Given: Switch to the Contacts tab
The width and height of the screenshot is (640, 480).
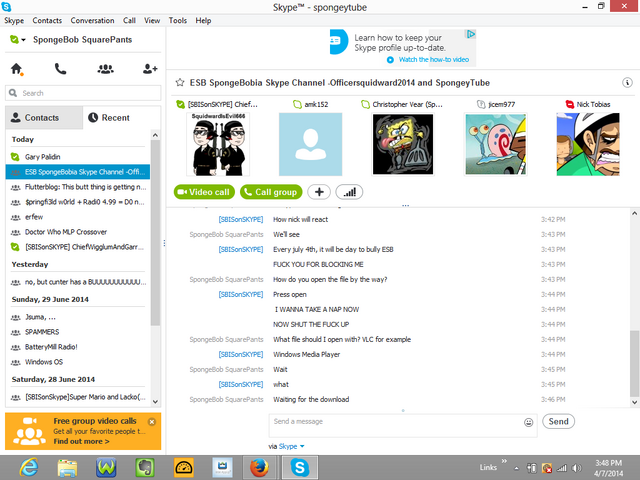Looking at the screenshot, I should [44, 118].
